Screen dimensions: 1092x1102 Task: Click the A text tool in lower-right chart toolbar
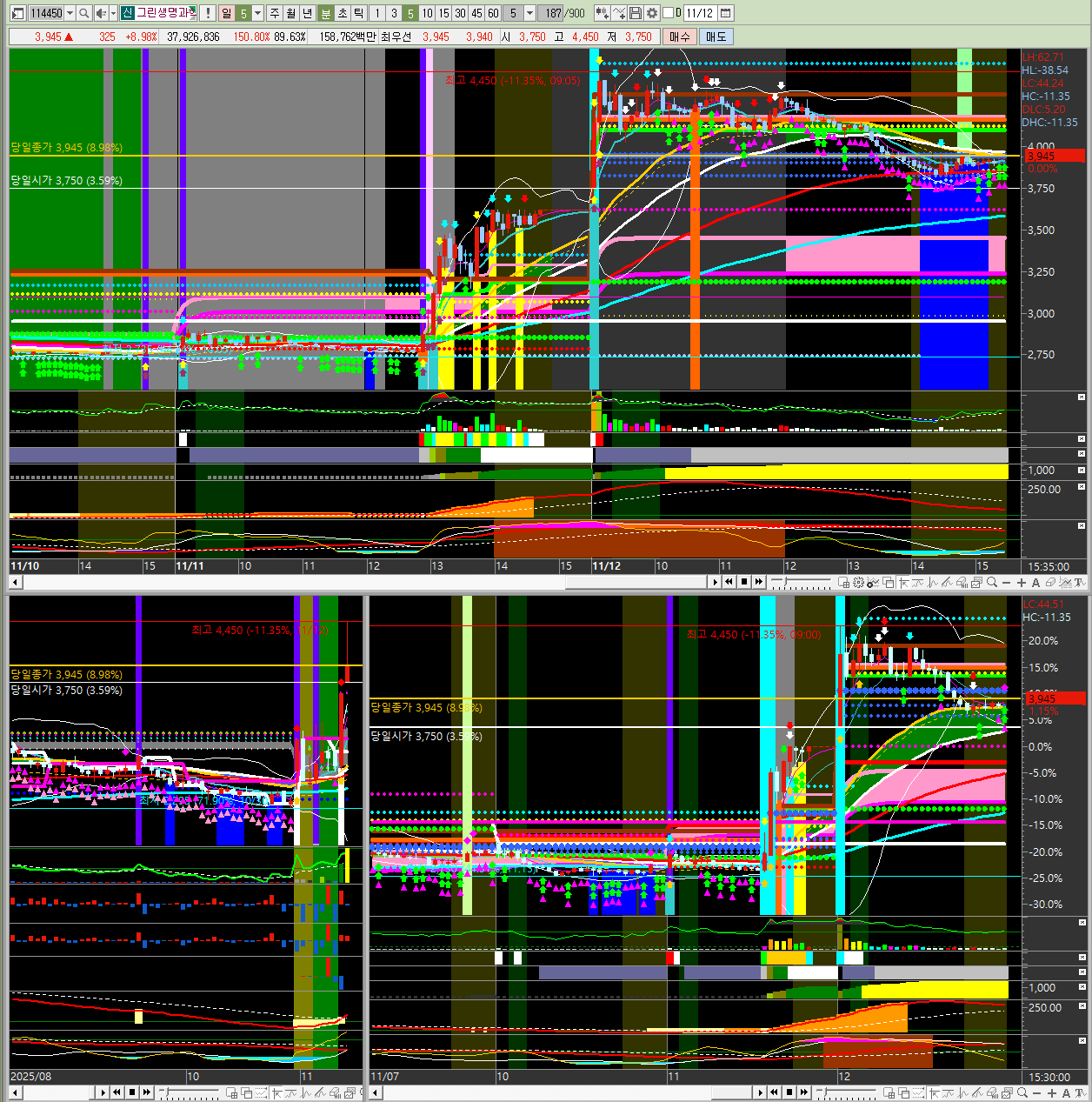click(x=1066, y=1093)
